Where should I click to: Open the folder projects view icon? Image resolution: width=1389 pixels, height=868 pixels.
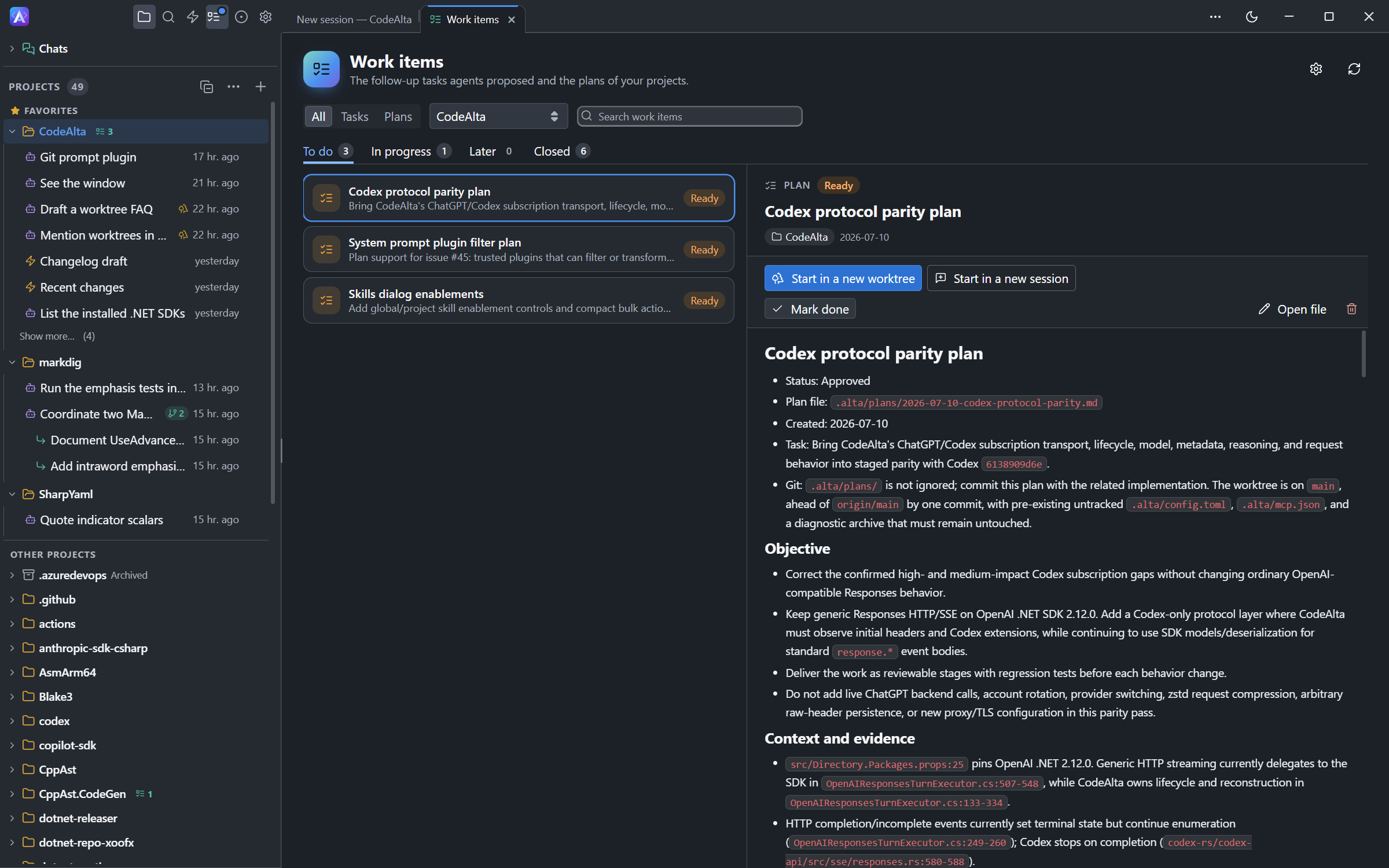pyautogui.click(x=144, y=17)
